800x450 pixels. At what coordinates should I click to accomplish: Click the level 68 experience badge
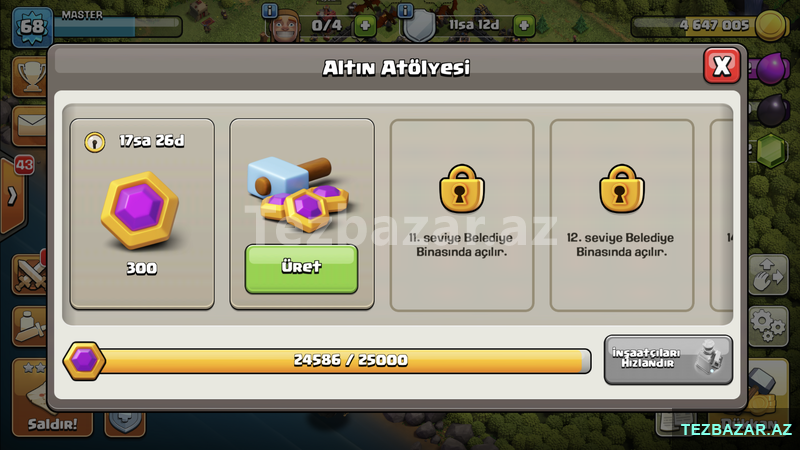tap(33, 27)
